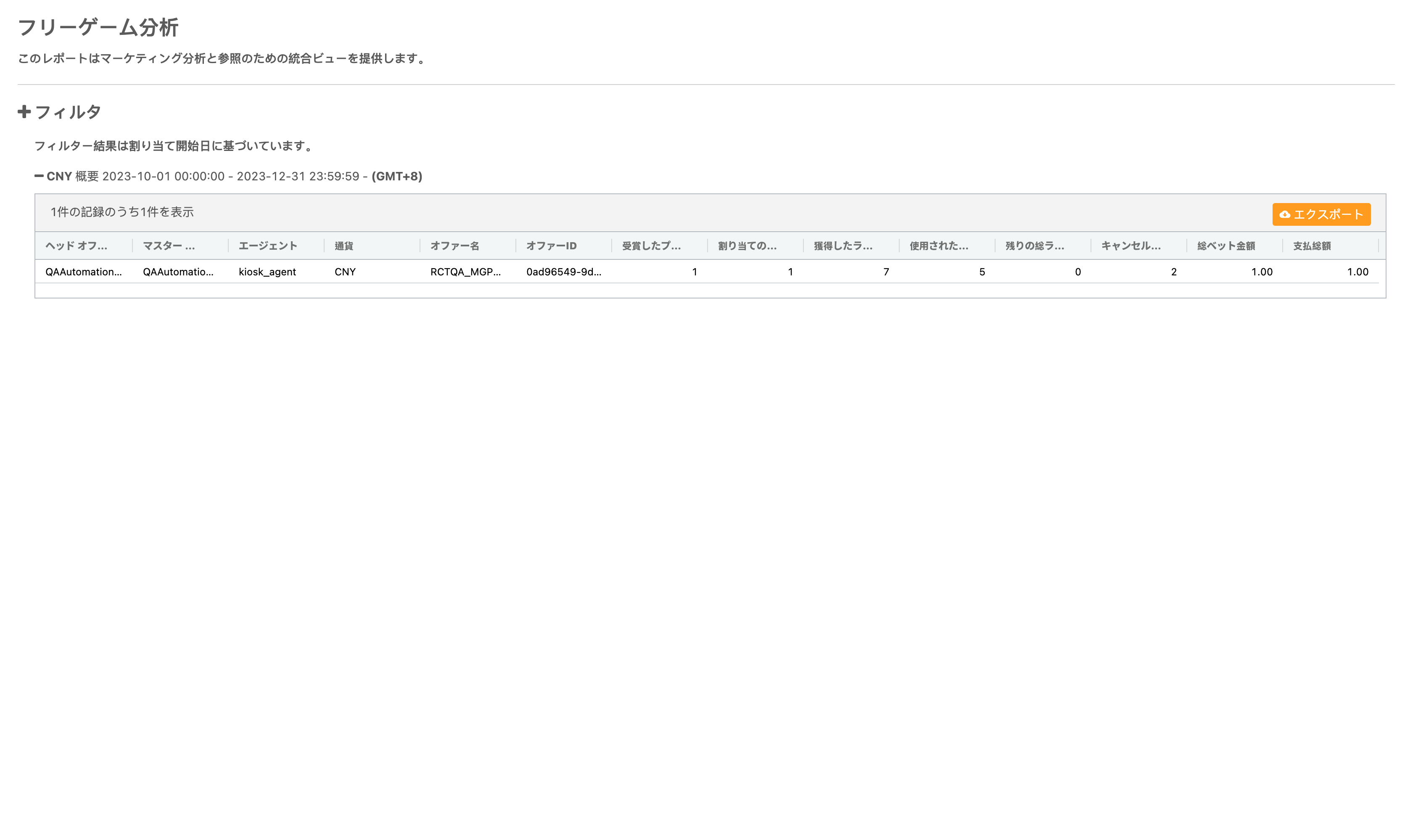Screen dimensions: 1405x840
Task: Sort by 割り当ての... column header
Action: point(747,246)
